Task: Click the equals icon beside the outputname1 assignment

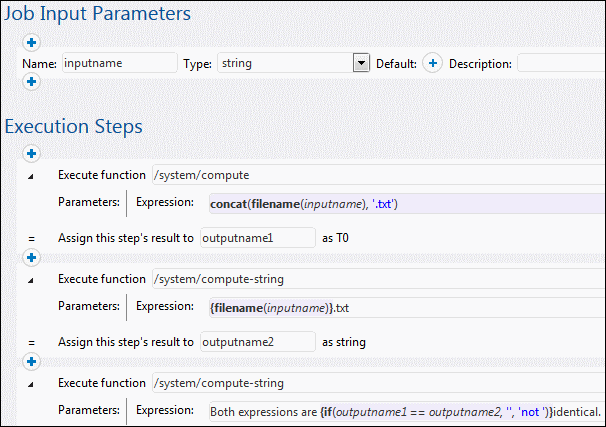Action: pos(30,238)
